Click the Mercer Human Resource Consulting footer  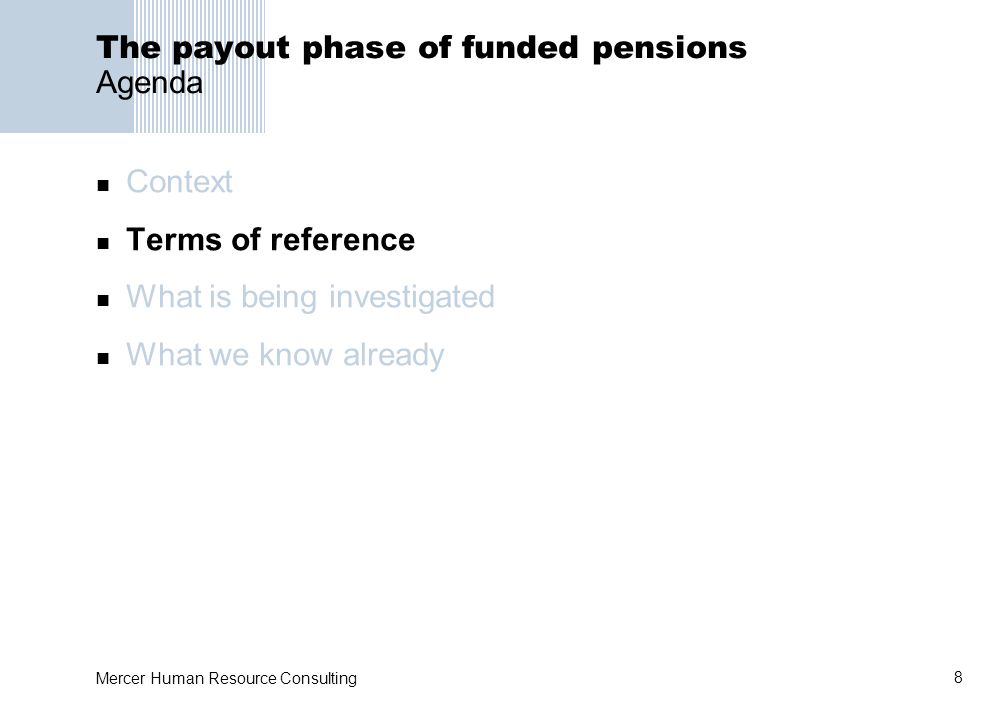[x=226, y=679]
